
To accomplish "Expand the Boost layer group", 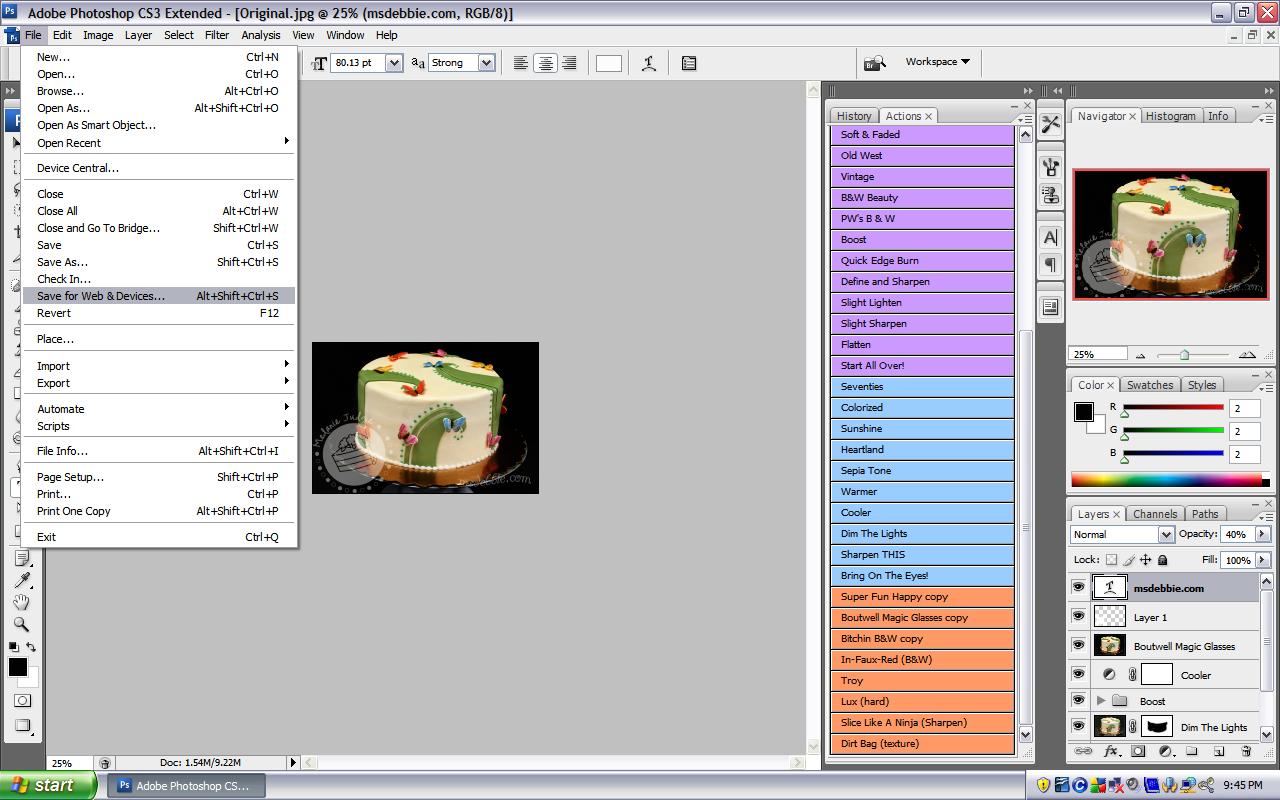I will pyautogui.click(x=1101, y=701).
